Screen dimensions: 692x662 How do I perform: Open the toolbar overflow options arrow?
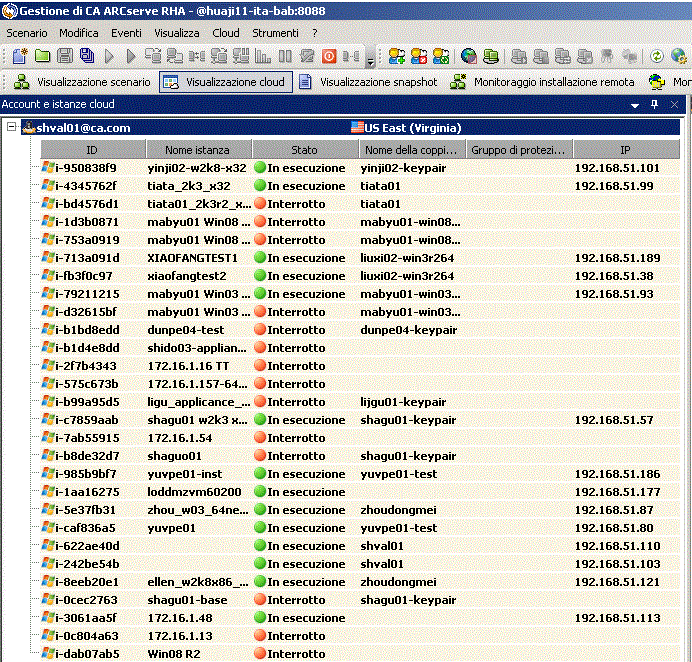pyautogui.click(x=370, y=58)
